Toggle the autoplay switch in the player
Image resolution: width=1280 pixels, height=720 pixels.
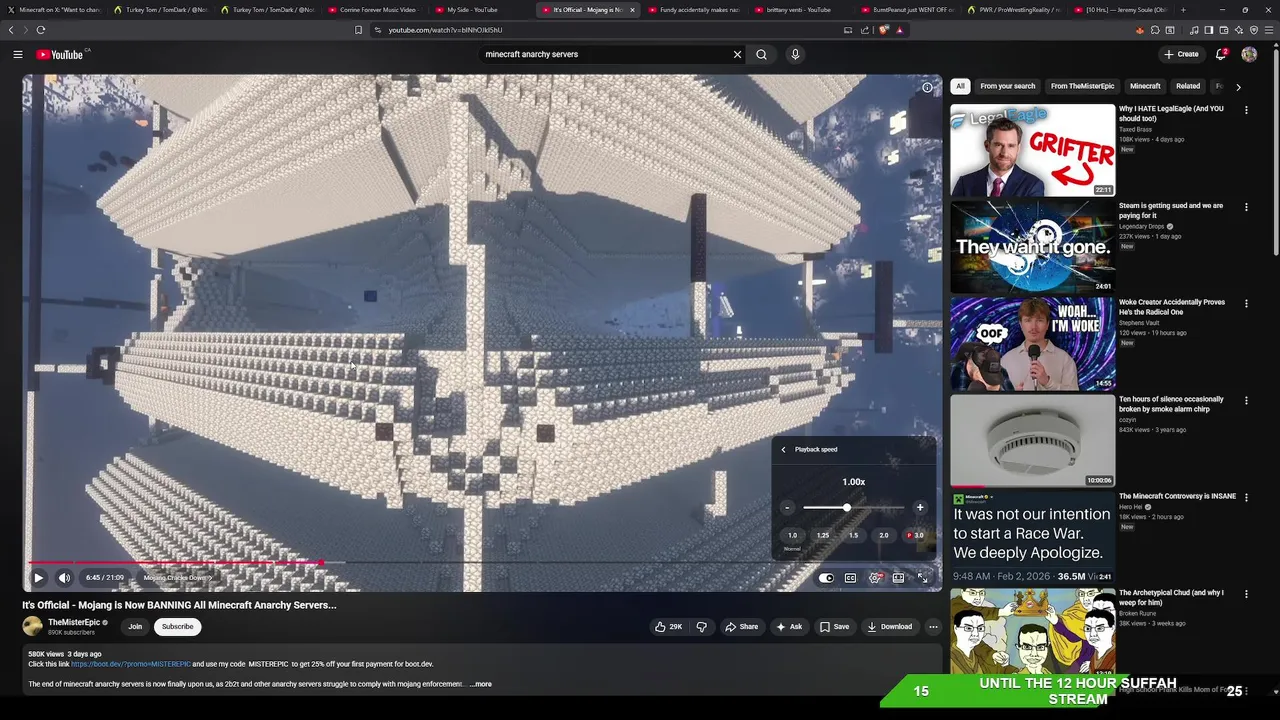click(826, 577)
